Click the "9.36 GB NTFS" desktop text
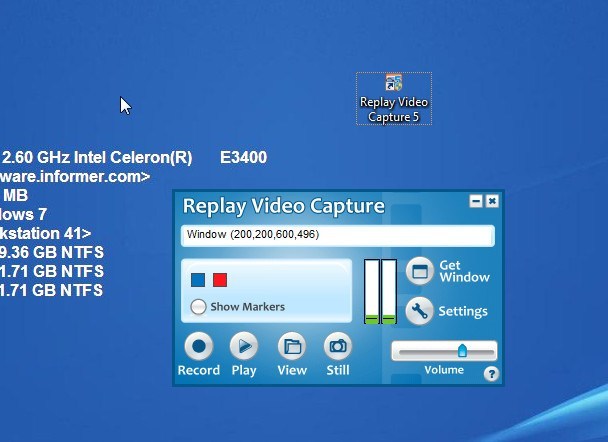This screenshot has height=442, width=608. pos(52,252)
